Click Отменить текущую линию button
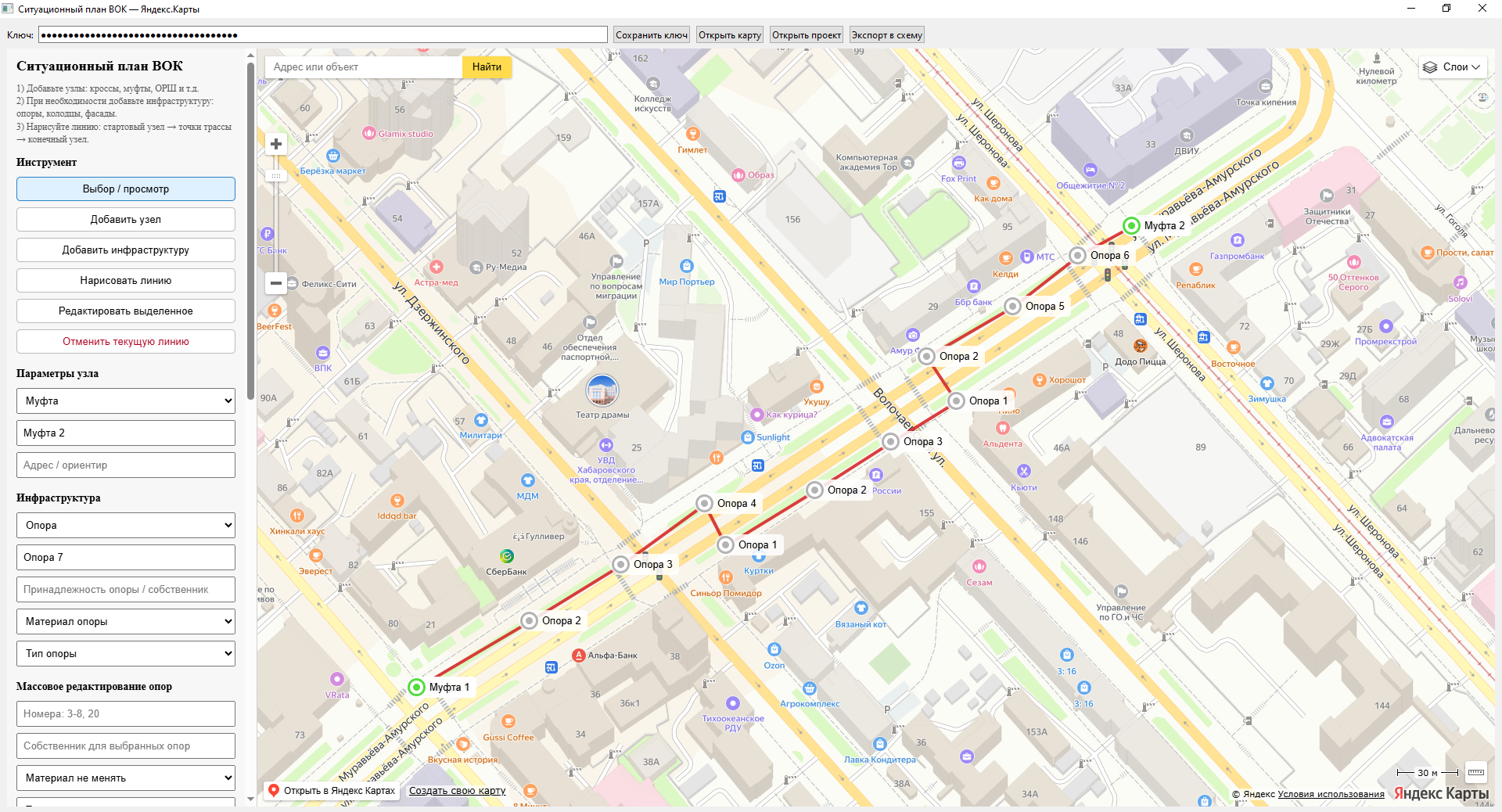 click(x=125, y=342)
